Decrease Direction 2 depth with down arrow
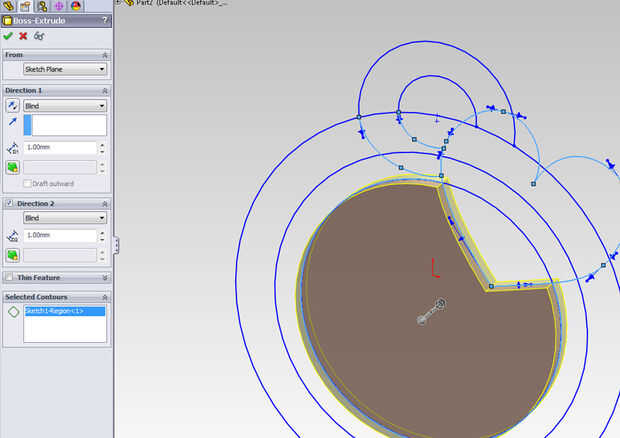620x438 pixels. pos(102,239)
